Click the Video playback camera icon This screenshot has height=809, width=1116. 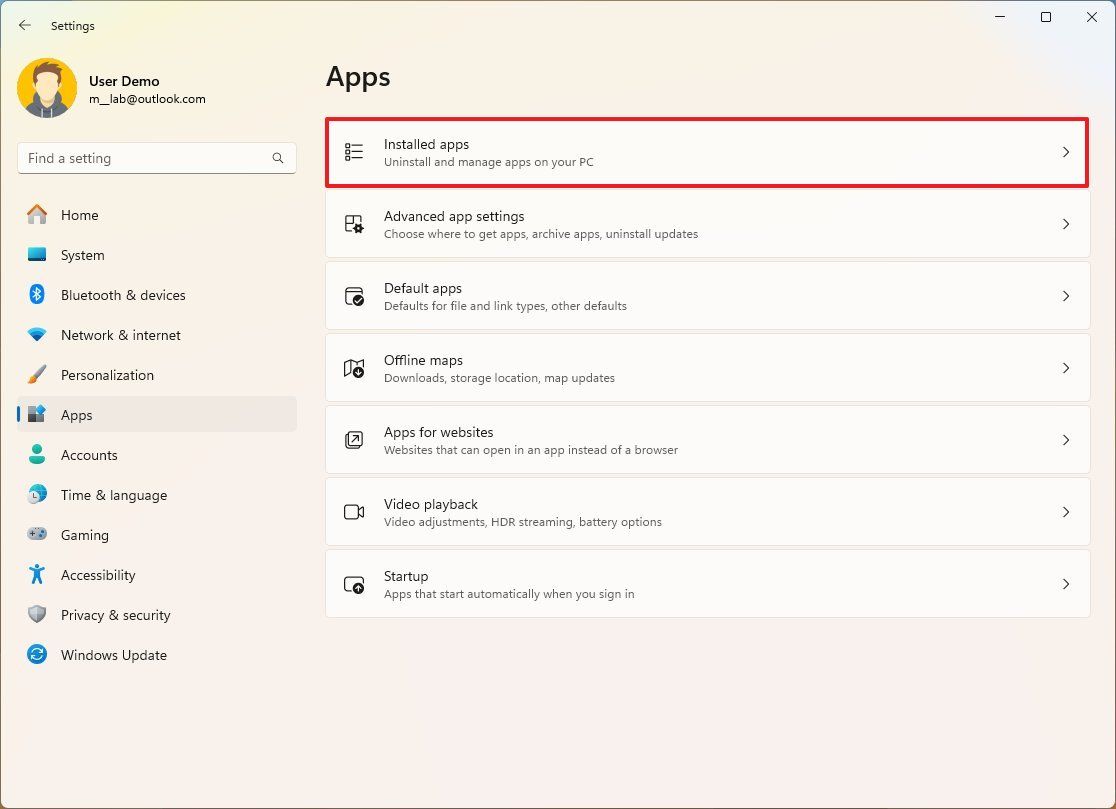(x=353, y=512)
